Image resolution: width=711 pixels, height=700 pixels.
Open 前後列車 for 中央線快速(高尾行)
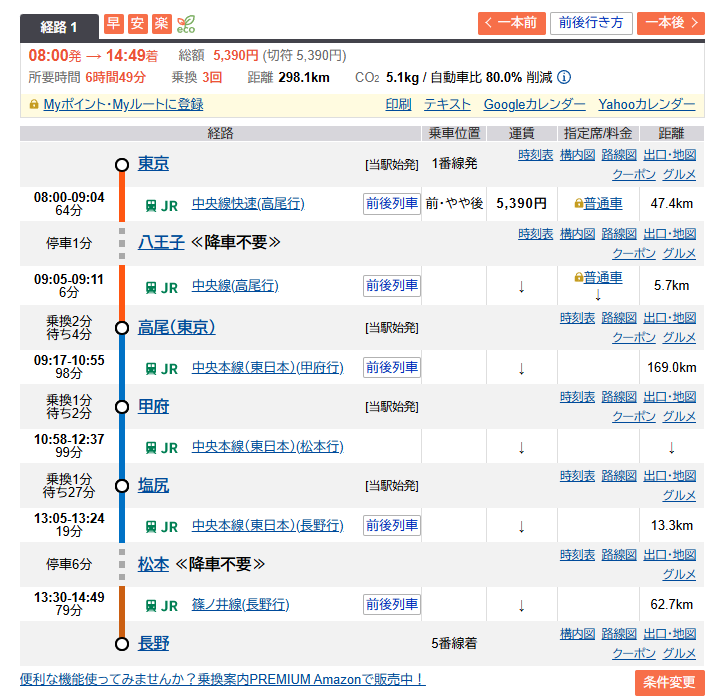[x=392, y=204]
